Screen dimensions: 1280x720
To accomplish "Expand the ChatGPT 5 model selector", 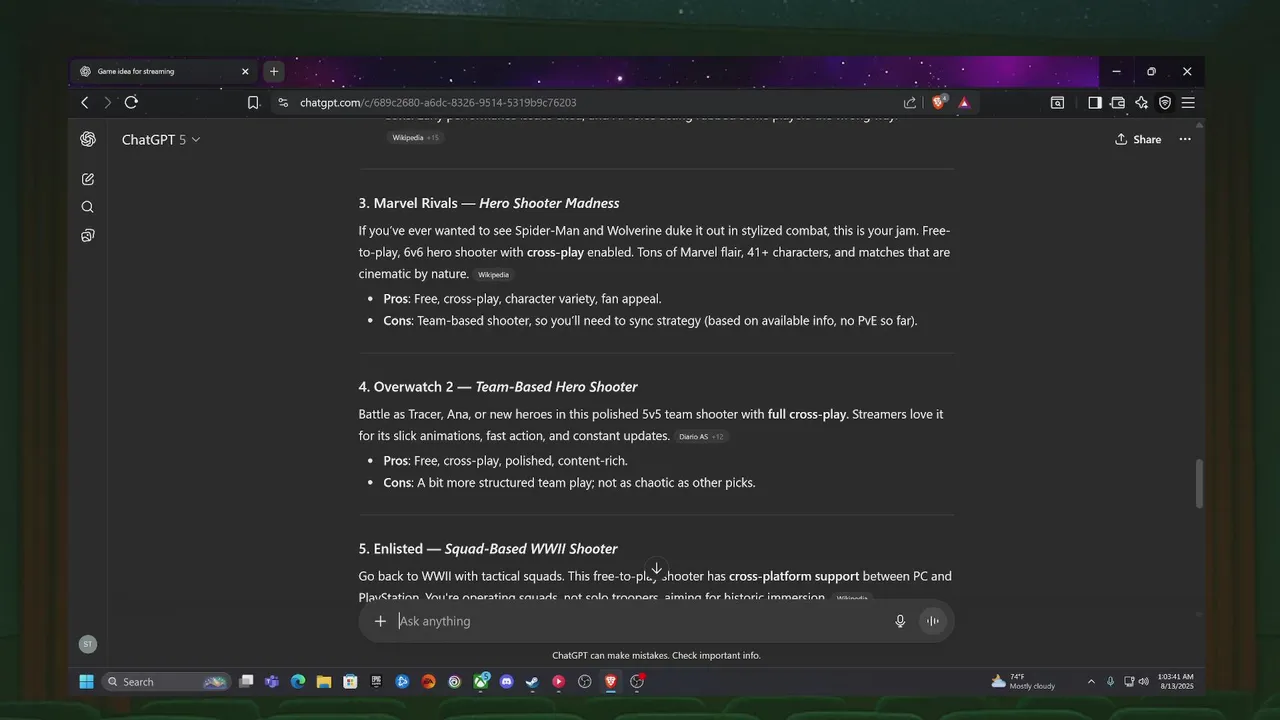I will coord(161,140).
